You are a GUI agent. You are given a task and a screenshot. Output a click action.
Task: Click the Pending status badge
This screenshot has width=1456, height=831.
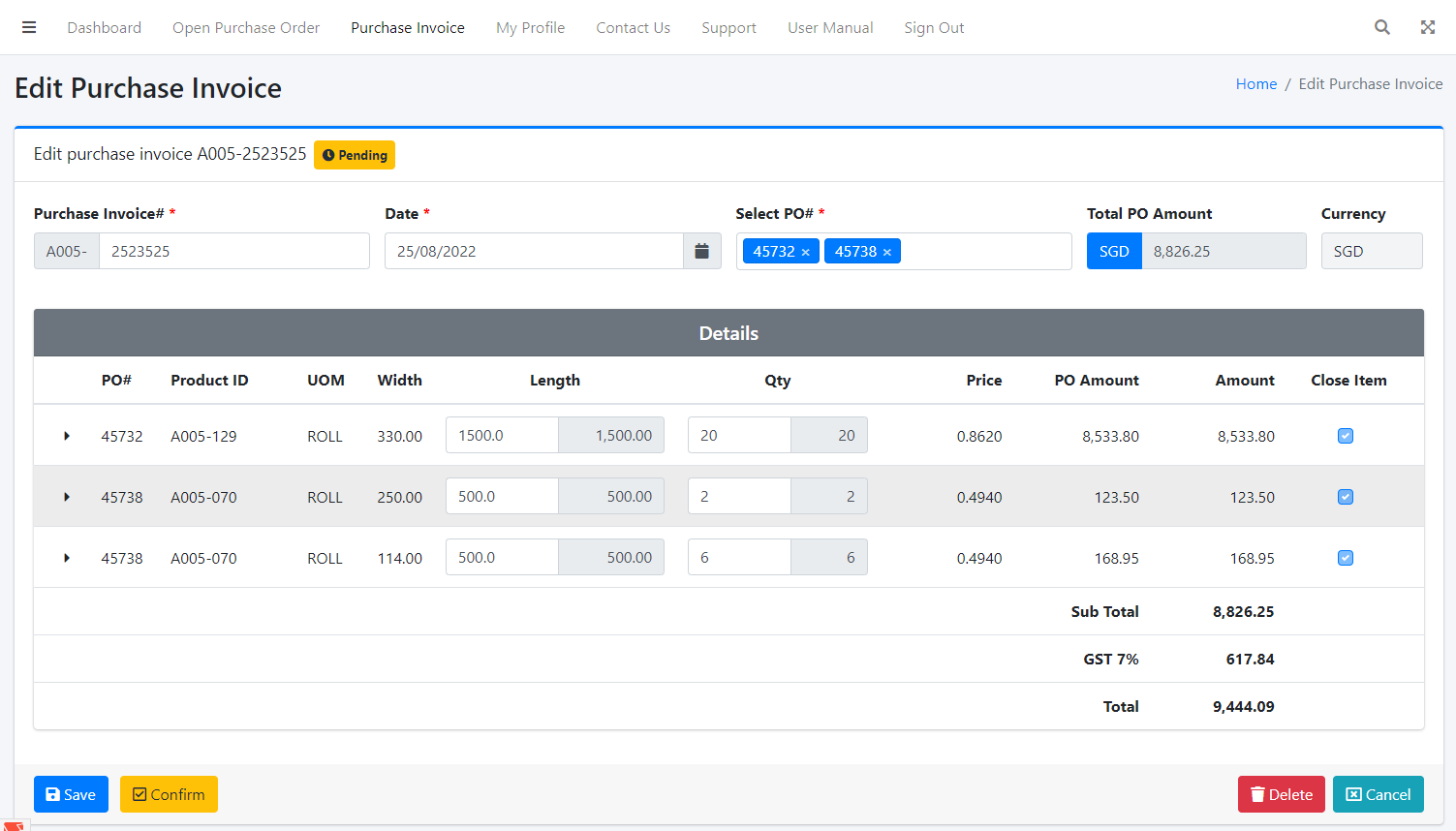point(355,155)
